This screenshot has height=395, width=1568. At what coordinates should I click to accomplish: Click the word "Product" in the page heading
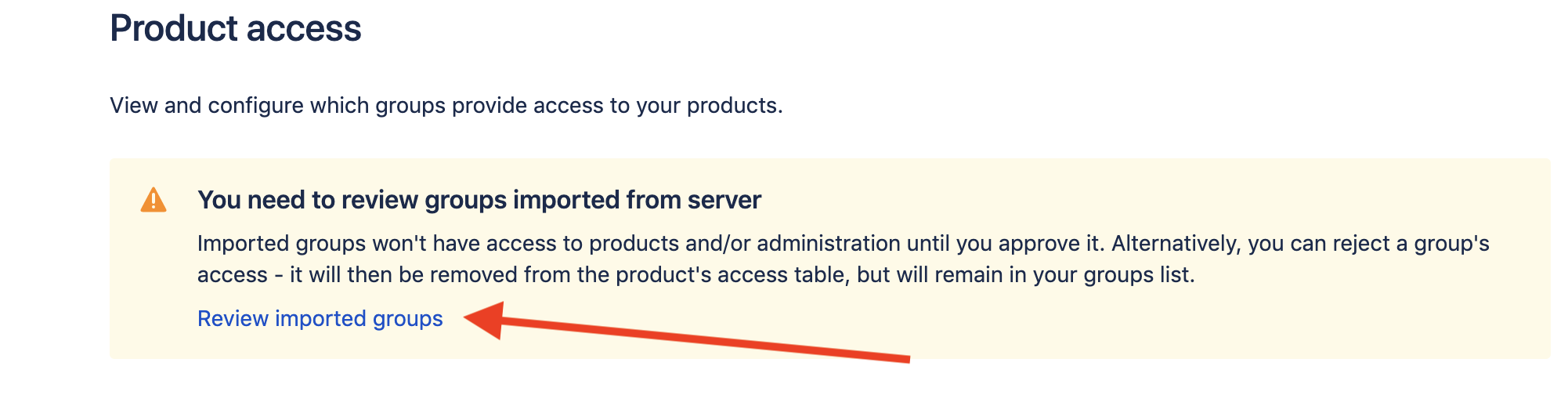pyautogui.click(x=172, y=29)
